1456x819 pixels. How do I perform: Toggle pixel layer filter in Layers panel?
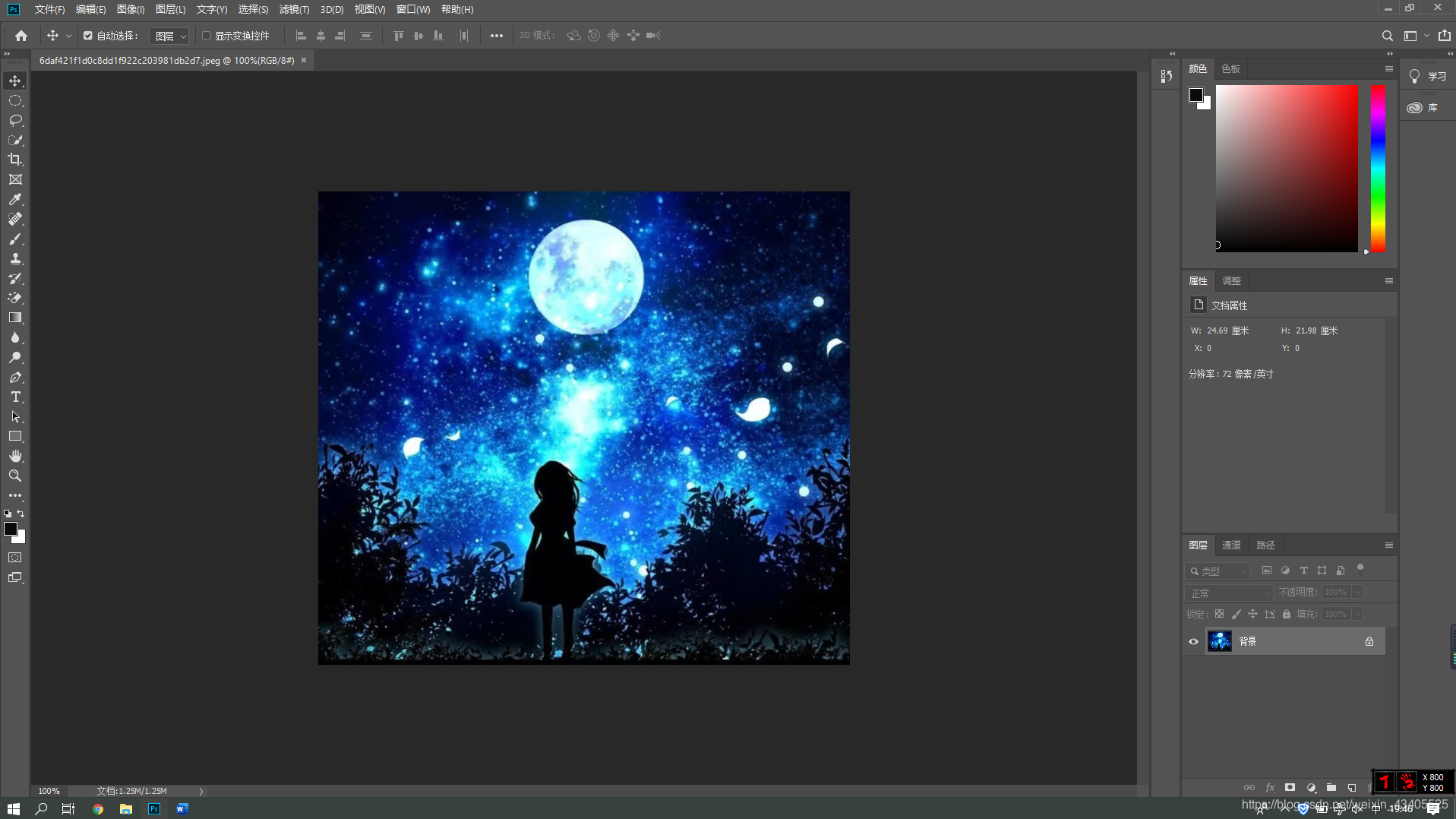pos(1266,571)
